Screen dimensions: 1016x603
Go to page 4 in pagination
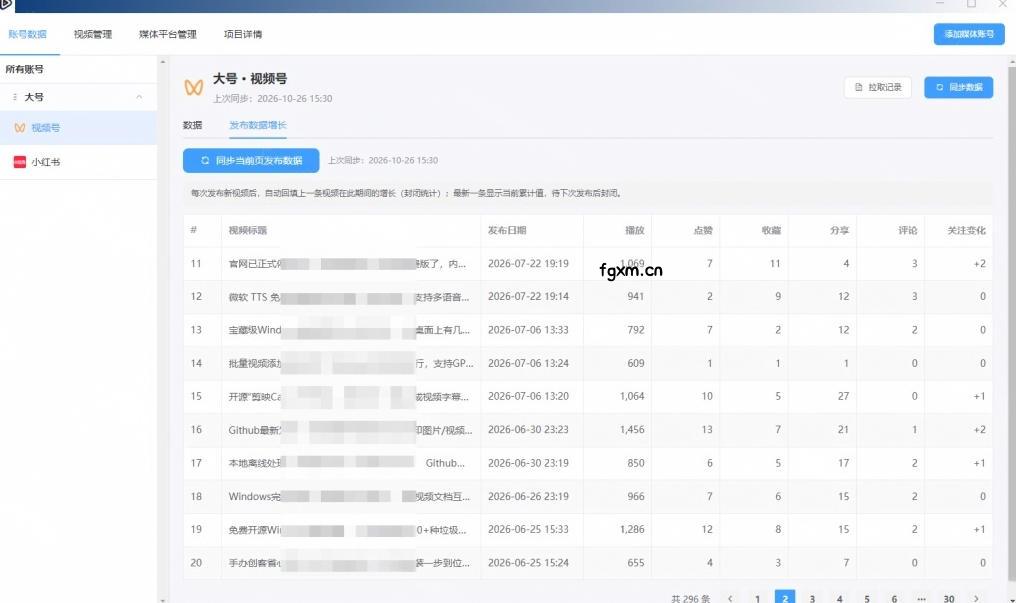coord(840,598)
